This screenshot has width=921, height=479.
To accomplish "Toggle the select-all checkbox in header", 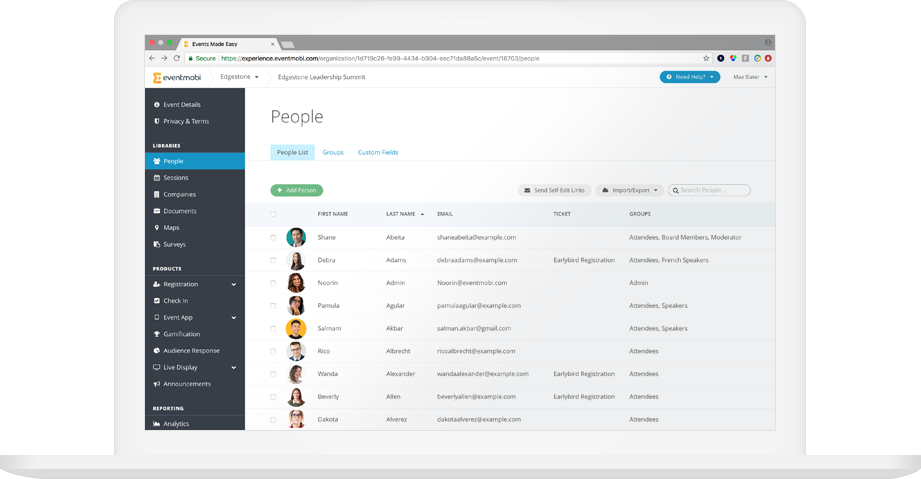I will (273, 214).
